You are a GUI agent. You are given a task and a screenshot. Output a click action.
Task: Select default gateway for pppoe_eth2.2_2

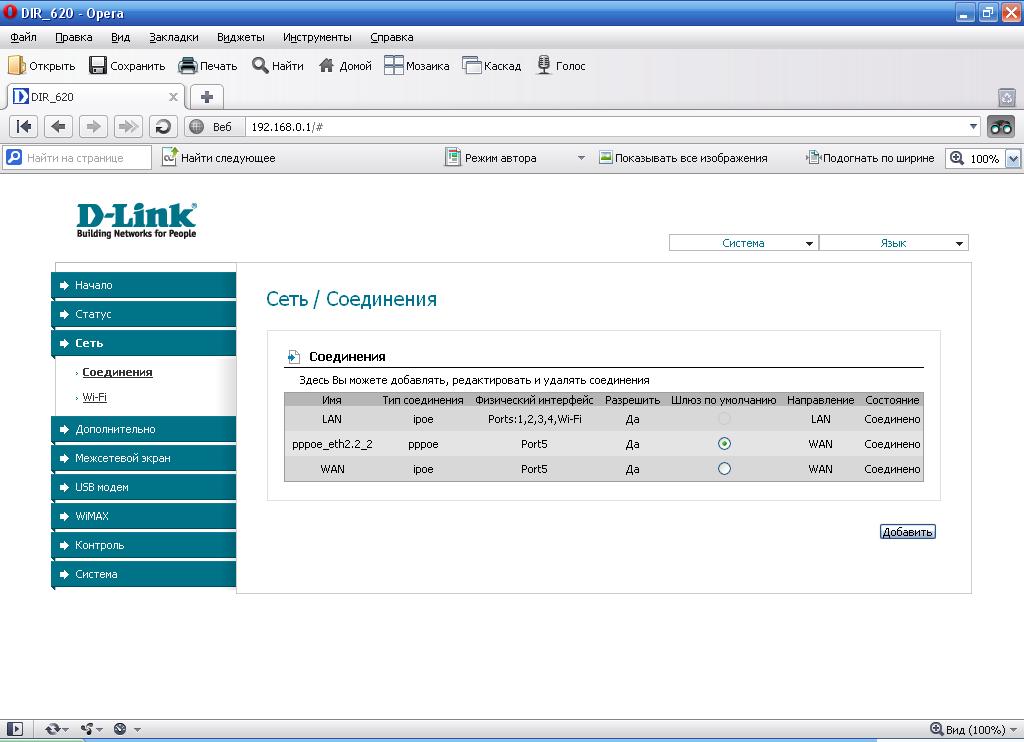pyautogui.click(x=724, y=444)
